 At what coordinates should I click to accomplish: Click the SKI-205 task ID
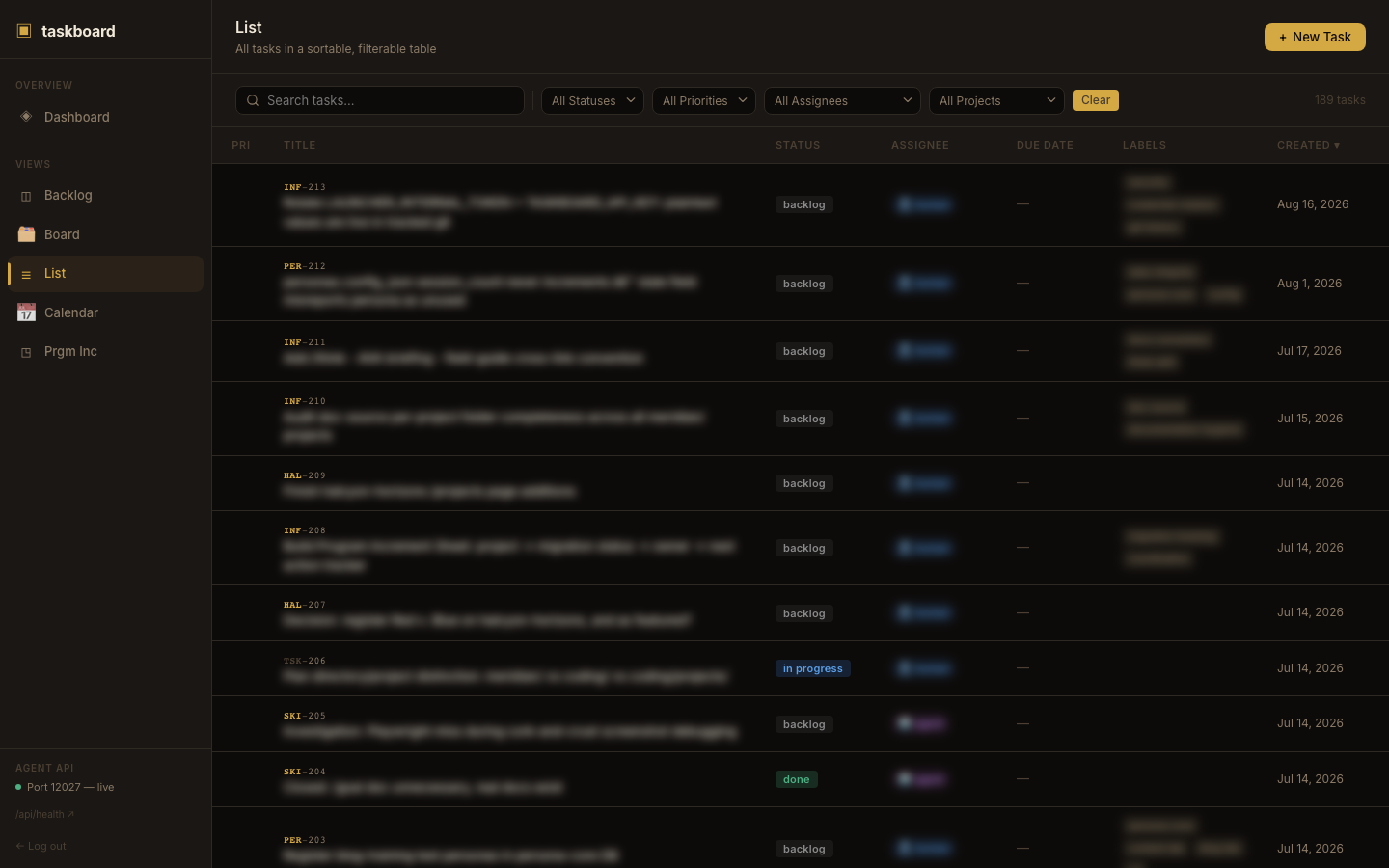pyautogui.click(x=305, y=716)
